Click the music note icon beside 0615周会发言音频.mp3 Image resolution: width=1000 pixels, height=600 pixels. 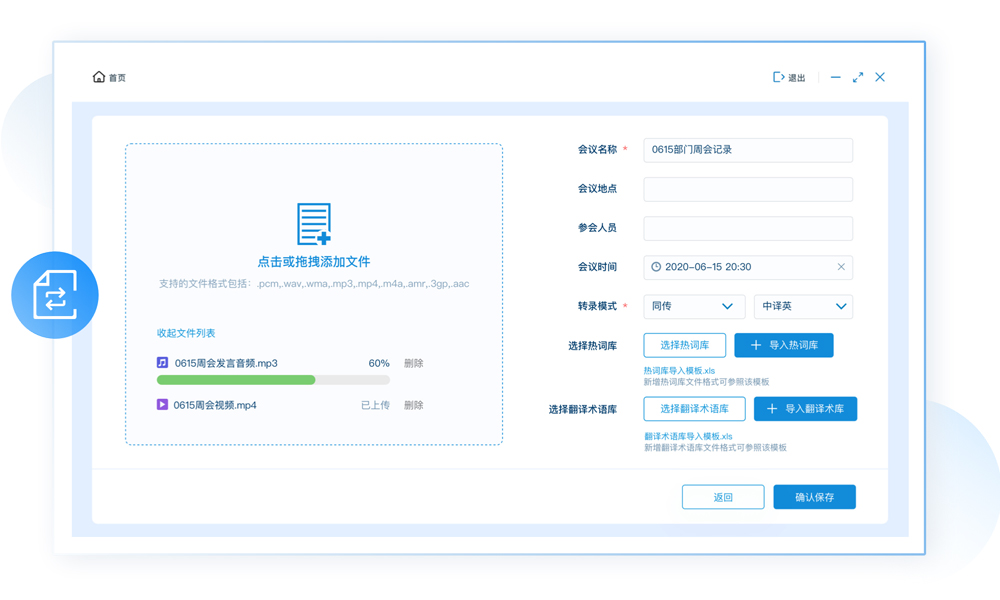[x=162, y=363]
